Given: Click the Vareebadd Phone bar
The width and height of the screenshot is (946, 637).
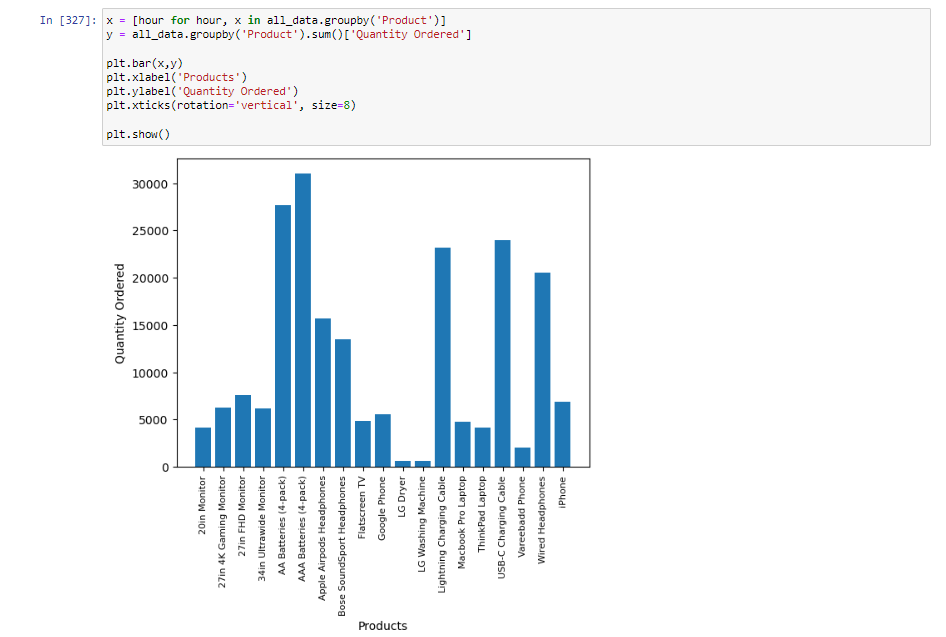Looking at the screenshot, I should [x=522, y=457].
